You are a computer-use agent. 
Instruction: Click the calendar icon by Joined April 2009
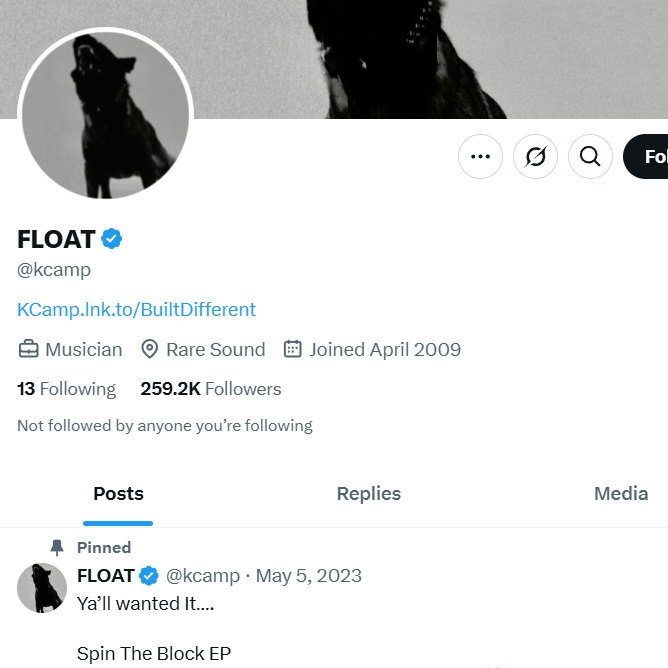point(293,349)
